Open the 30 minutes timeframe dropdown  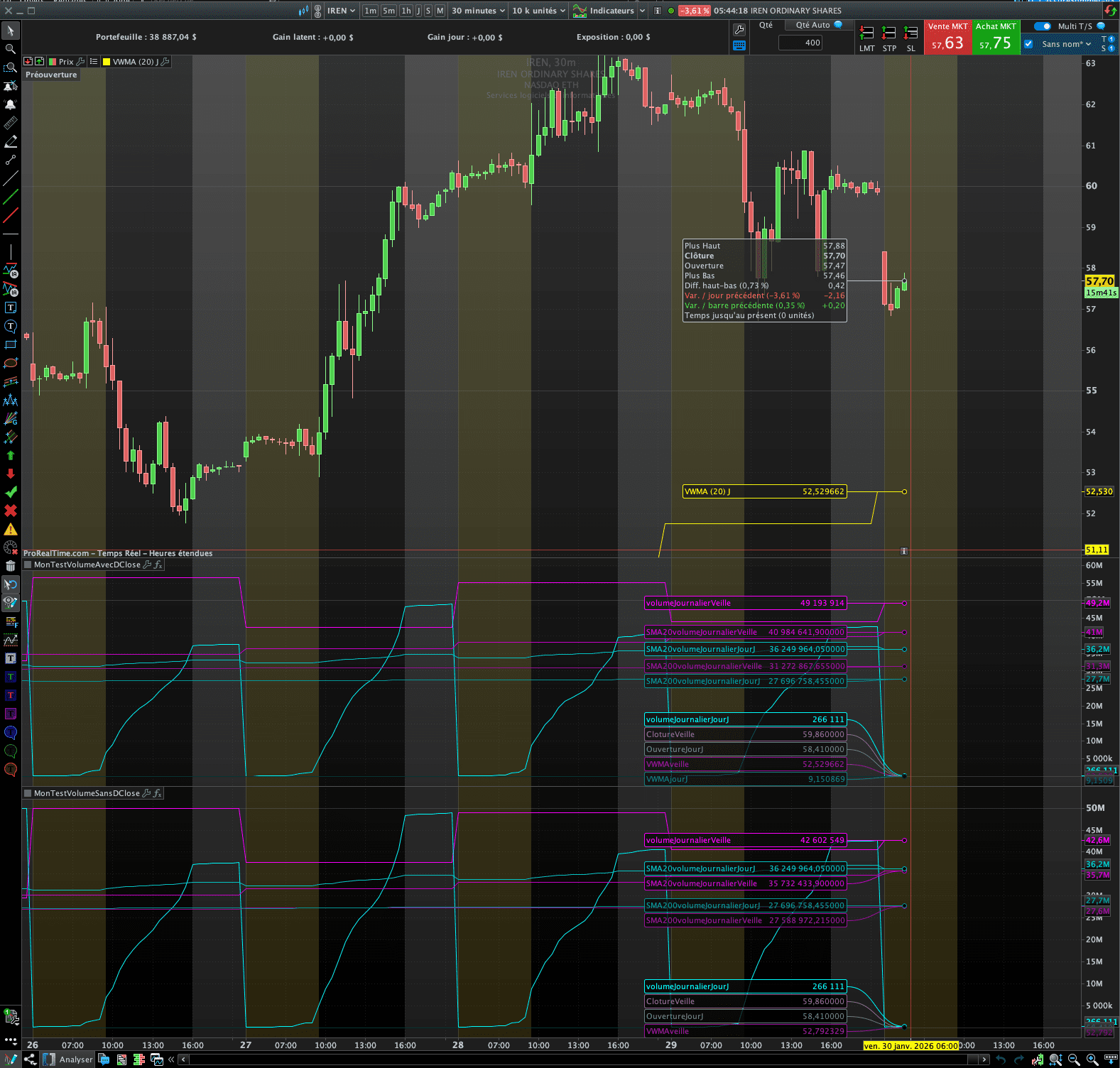click(479, 11)
